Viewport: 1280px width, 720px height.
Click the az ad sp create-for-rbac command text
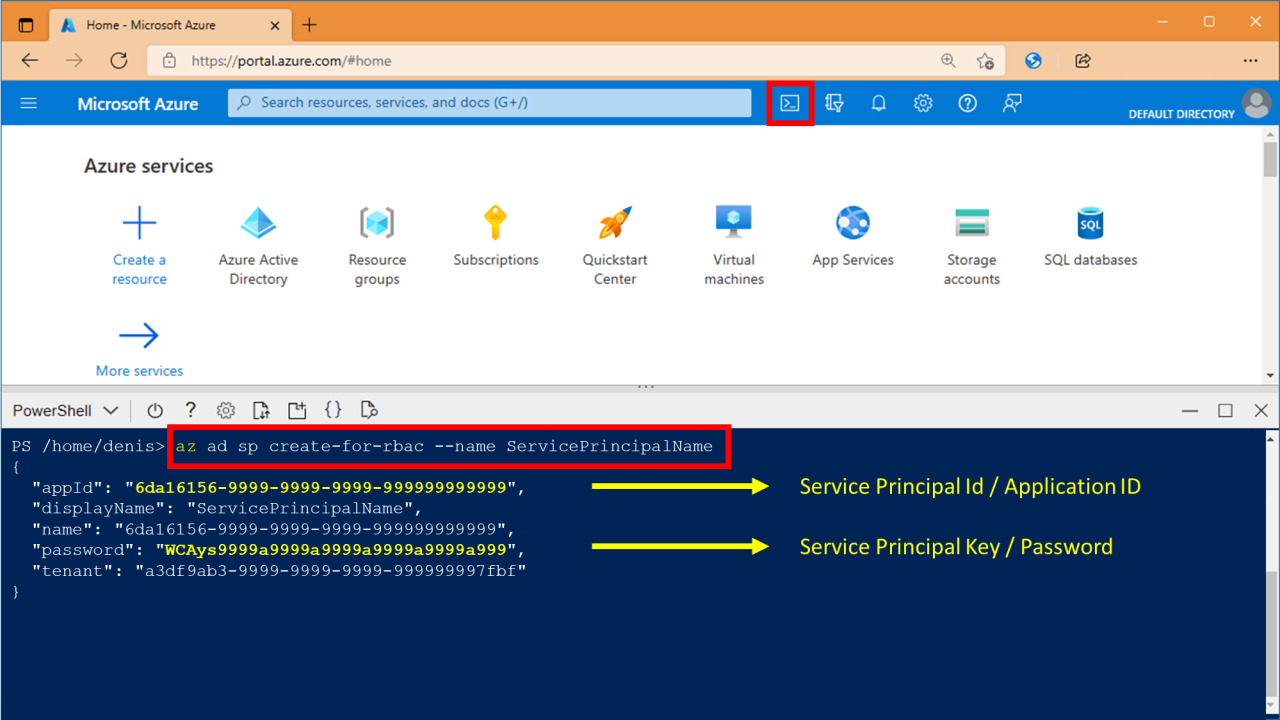coord(444,446)
